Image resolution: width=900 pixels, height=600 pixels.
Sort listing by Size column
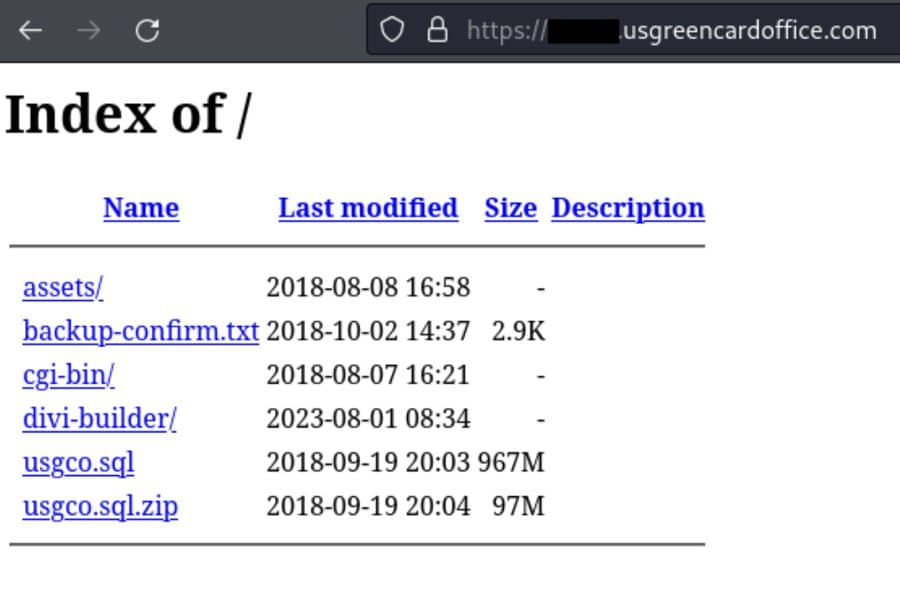(x=511, y=208)
